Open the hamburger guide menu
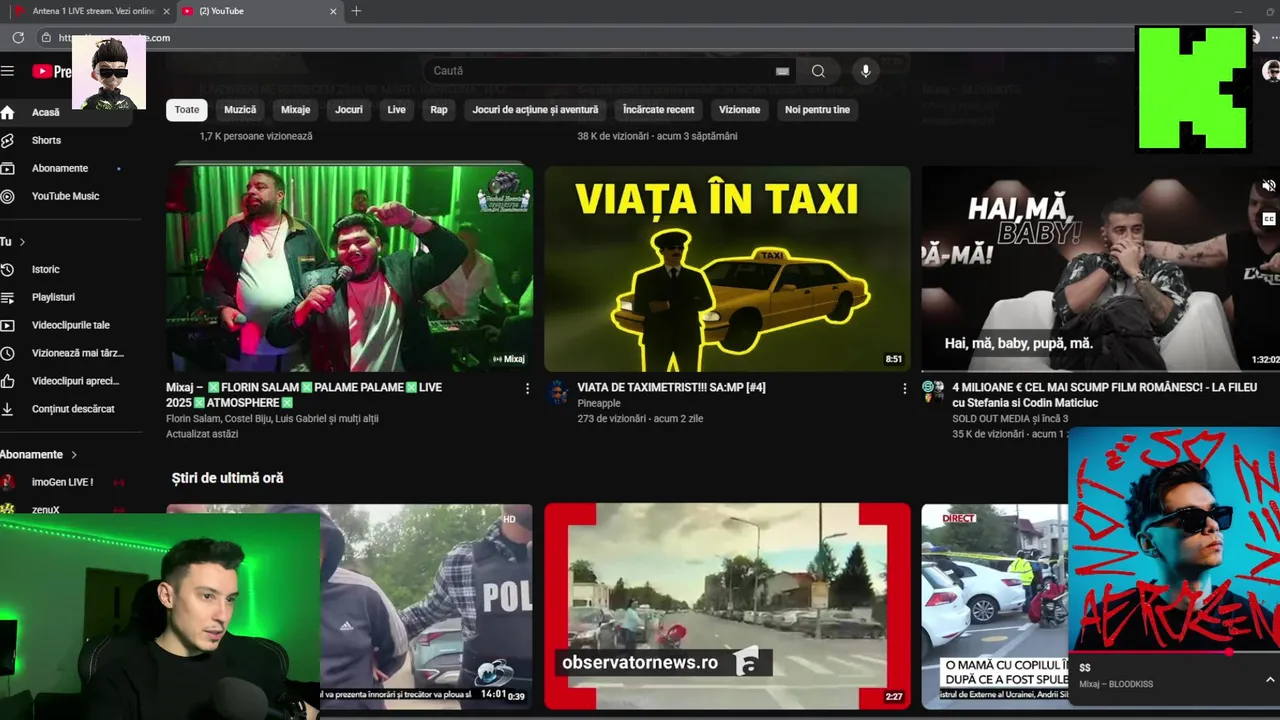The height and width of the screenshot is (720, 1280). click(x=8, y=71)
